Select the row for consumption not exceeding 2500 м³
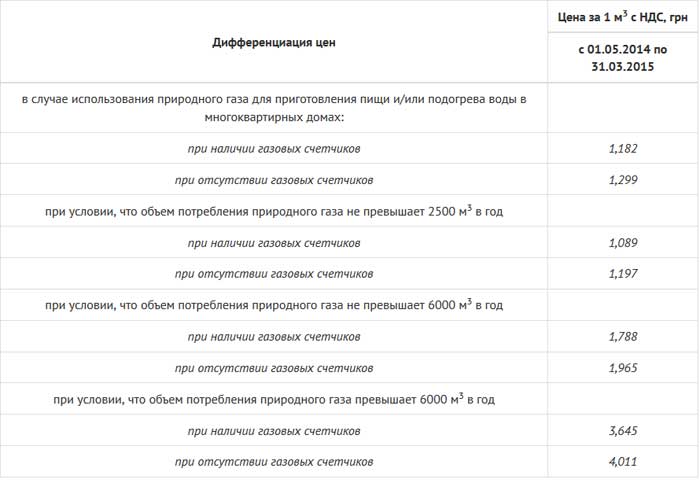The height and width of the screenshot is (483, 700). pyautogui.click(x=274, y=212)
